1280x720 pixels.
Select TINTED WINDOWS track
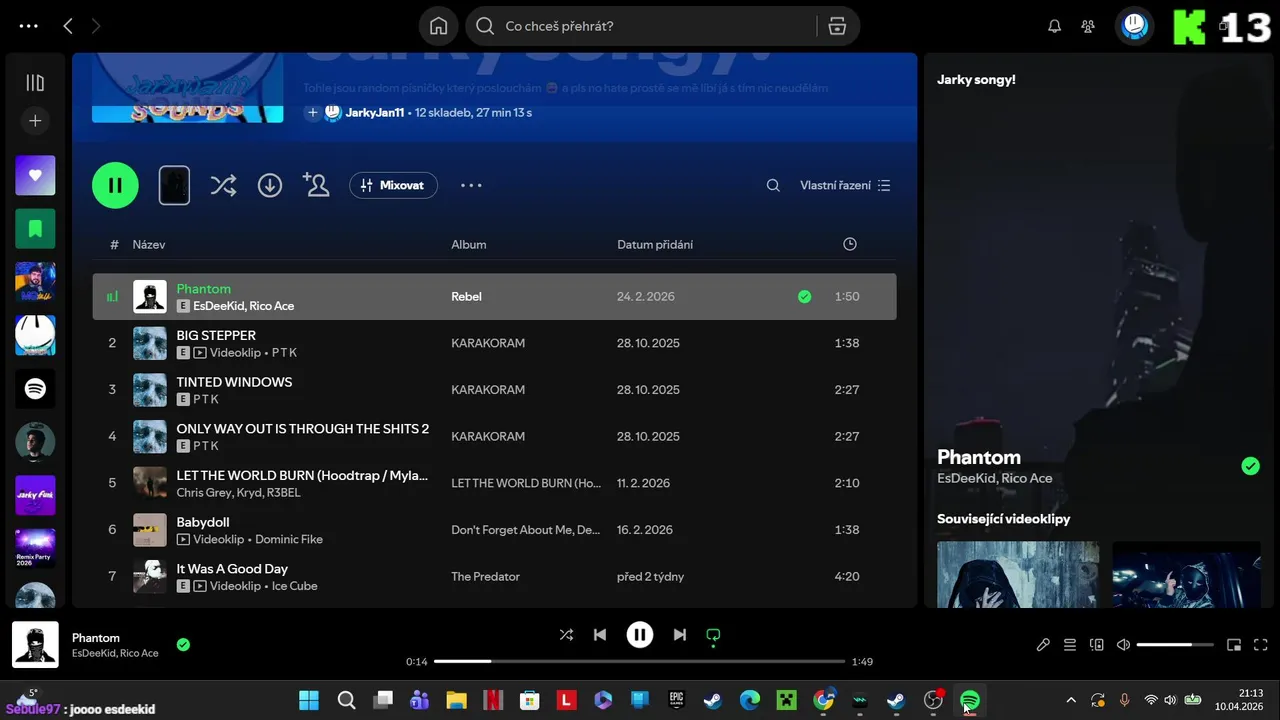(494, 389)
